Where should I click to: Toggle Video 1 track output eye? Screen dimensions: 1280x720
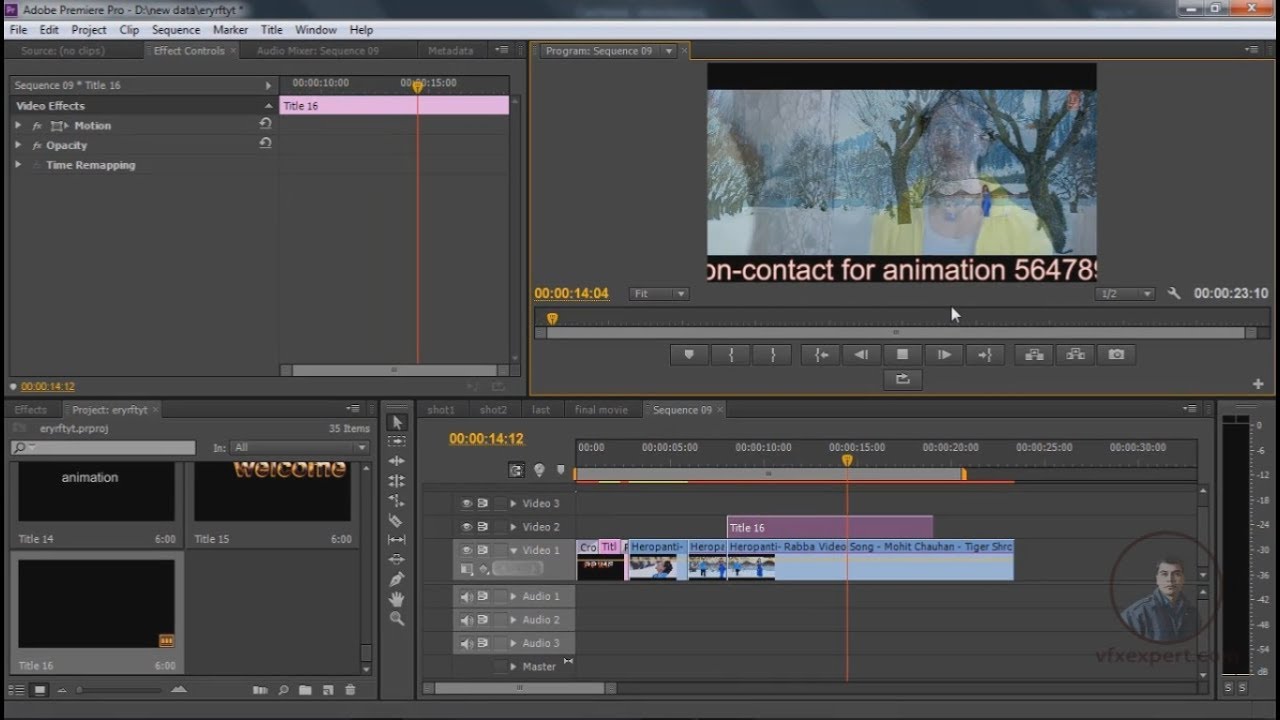pyautogui.click(x=467, y=550)
